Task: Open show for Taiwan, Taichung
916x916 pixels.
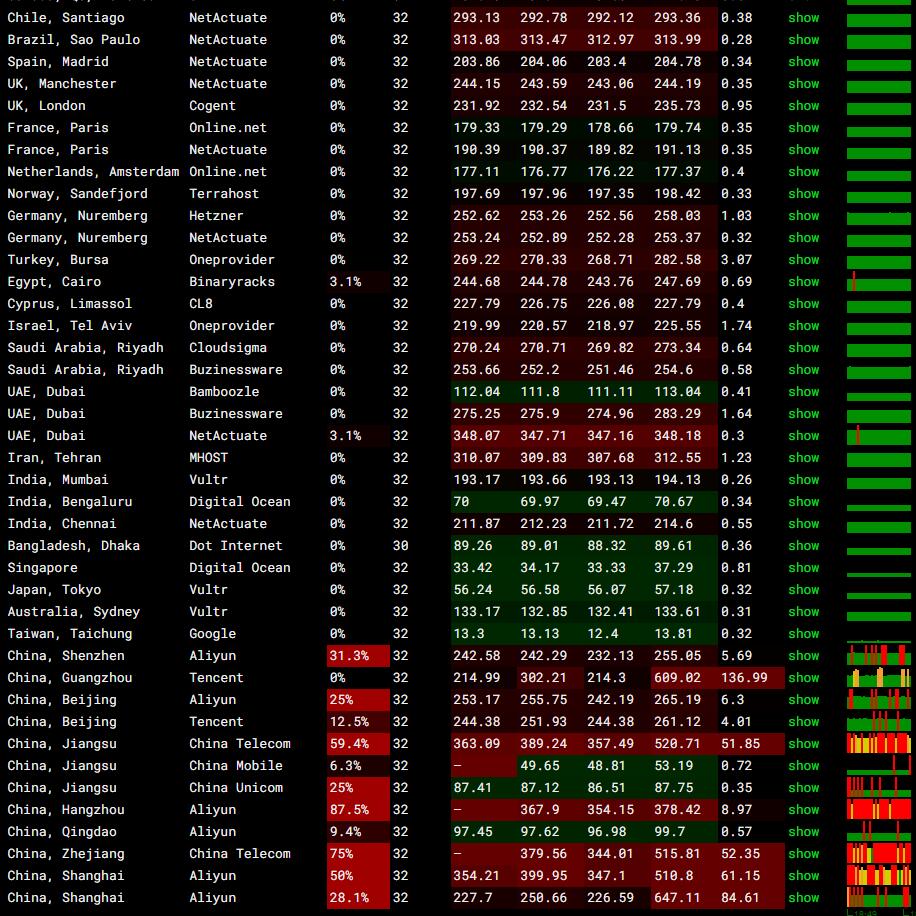Action: [x=803, y=633]
